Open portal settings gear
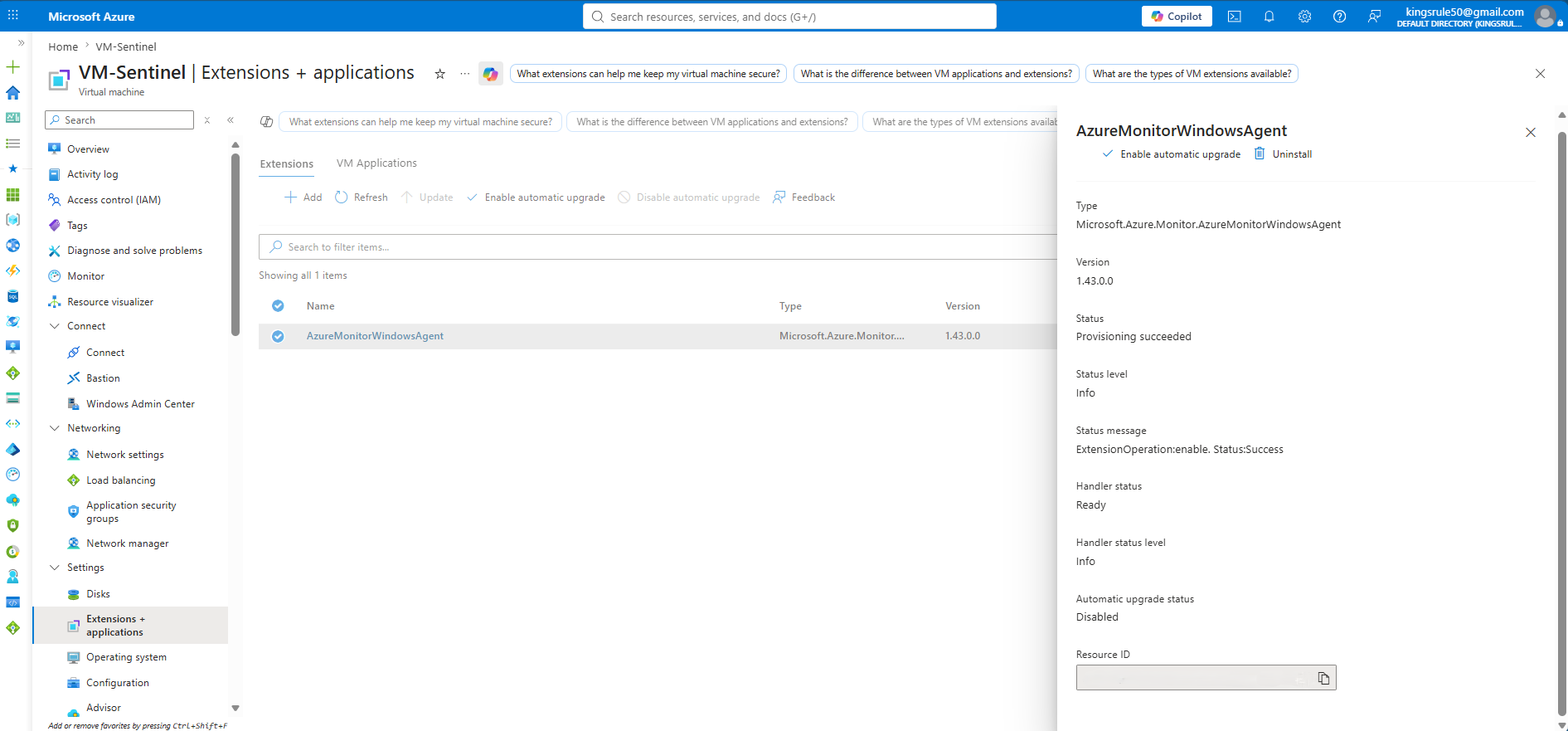1568x731 pixels. pyautogui.click(x=1304, y=17)
